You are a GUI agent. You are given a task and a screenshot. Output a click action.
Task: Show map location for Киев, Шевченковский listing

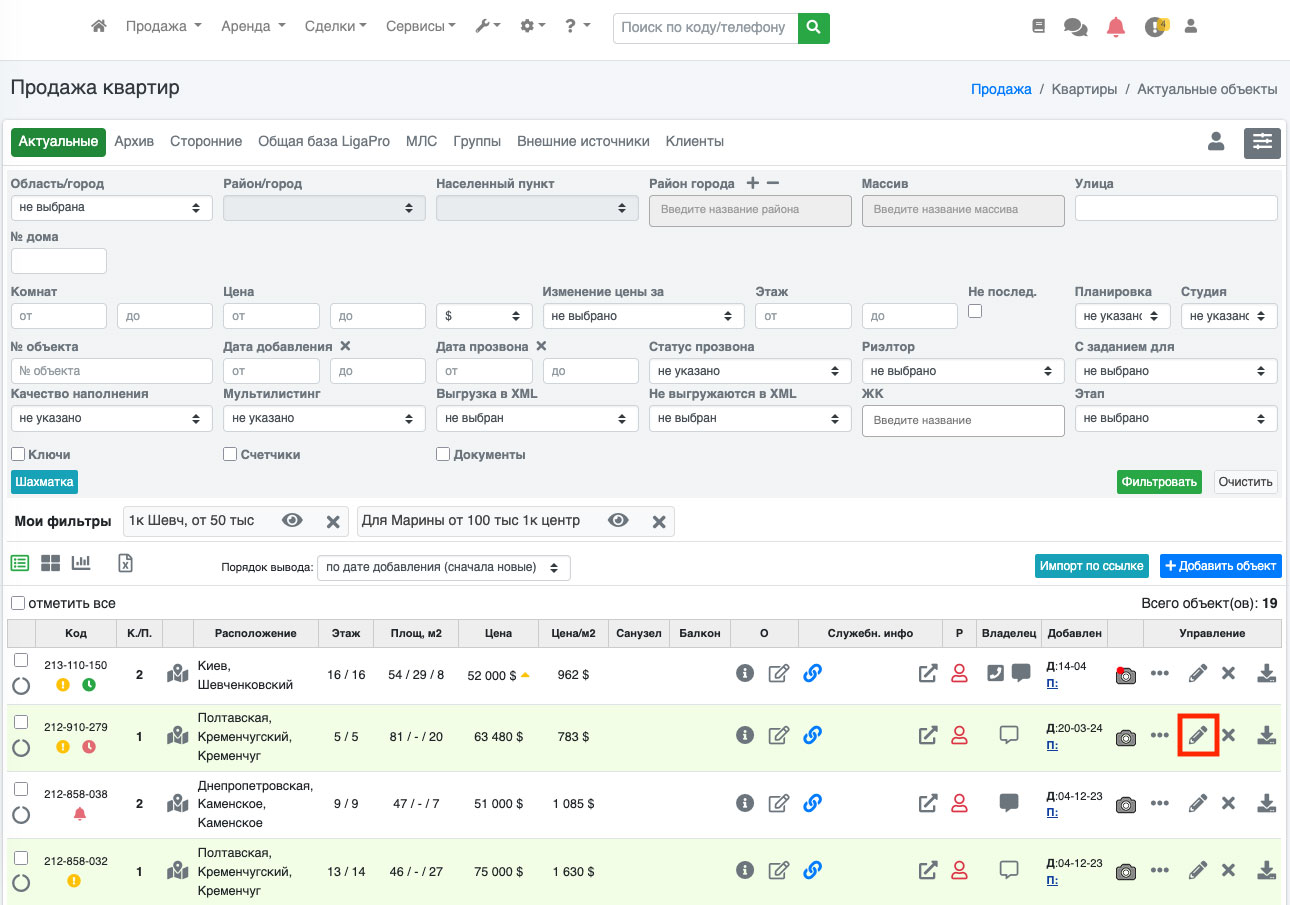[x=178, y=675]
